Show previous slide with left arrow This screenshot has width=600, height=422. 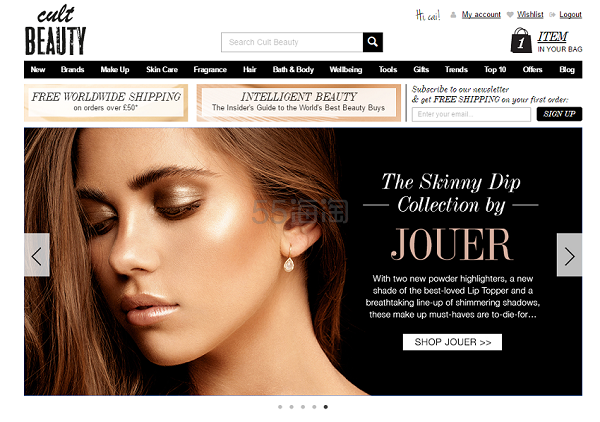pos(37,255)
